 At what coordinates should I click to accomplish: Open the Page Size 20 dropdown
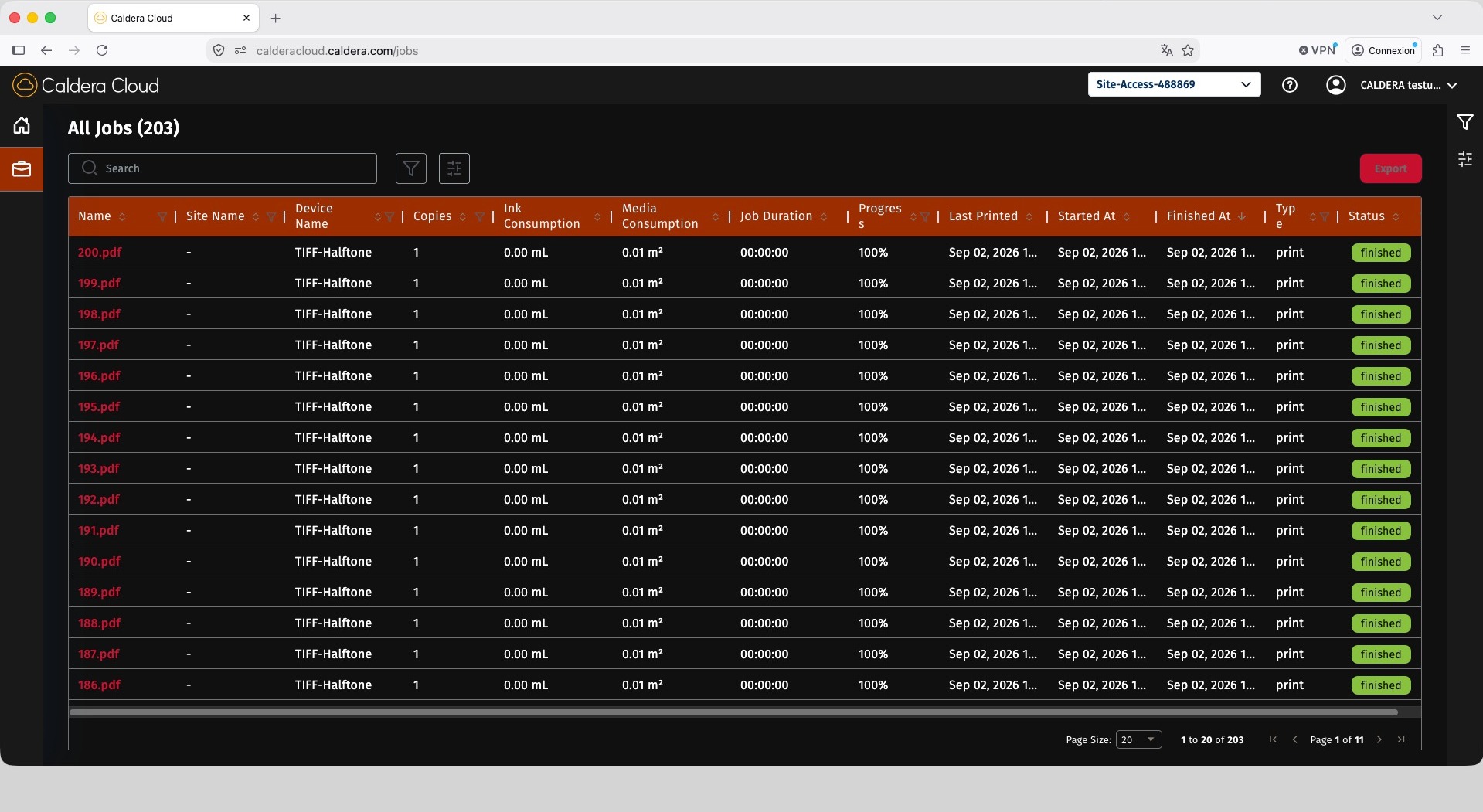coord(1138,739)
